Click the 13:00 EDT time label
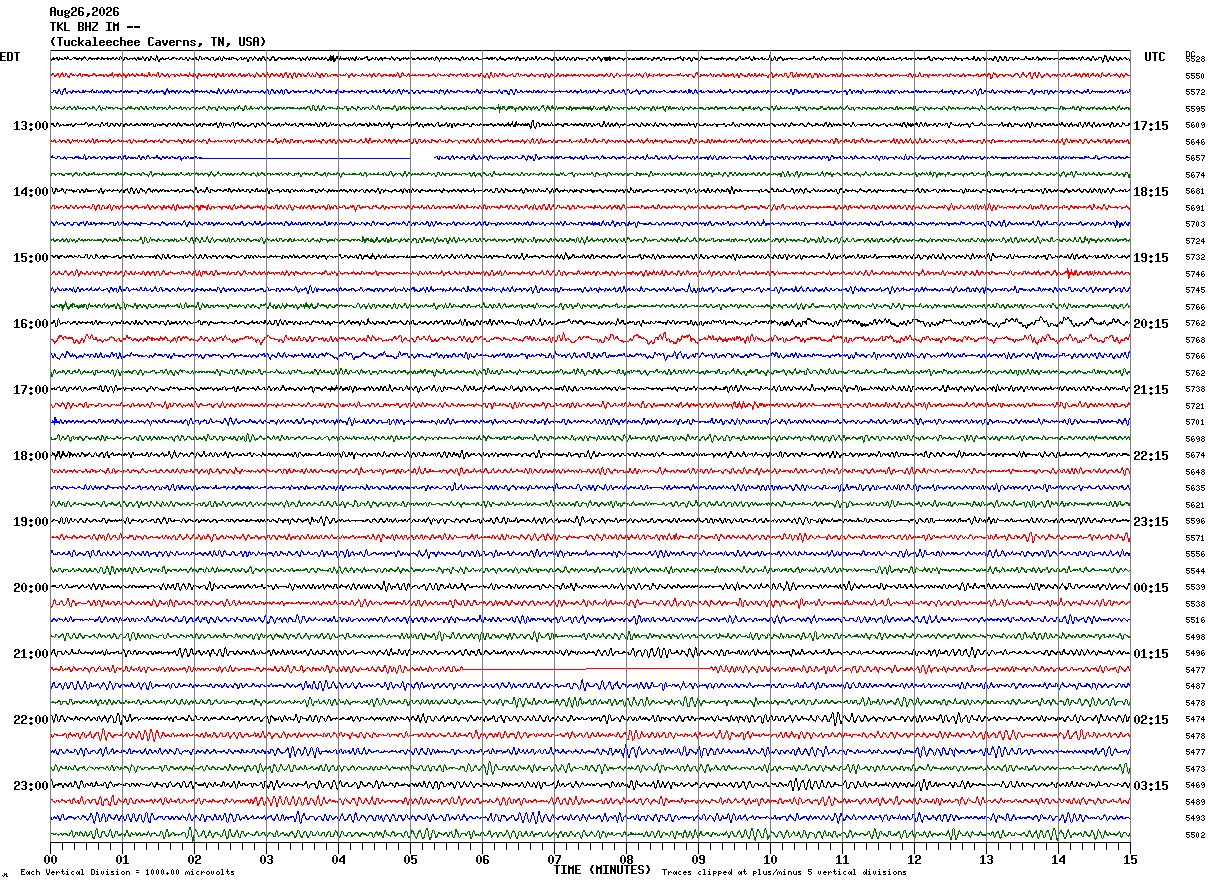 click(31, 126)
